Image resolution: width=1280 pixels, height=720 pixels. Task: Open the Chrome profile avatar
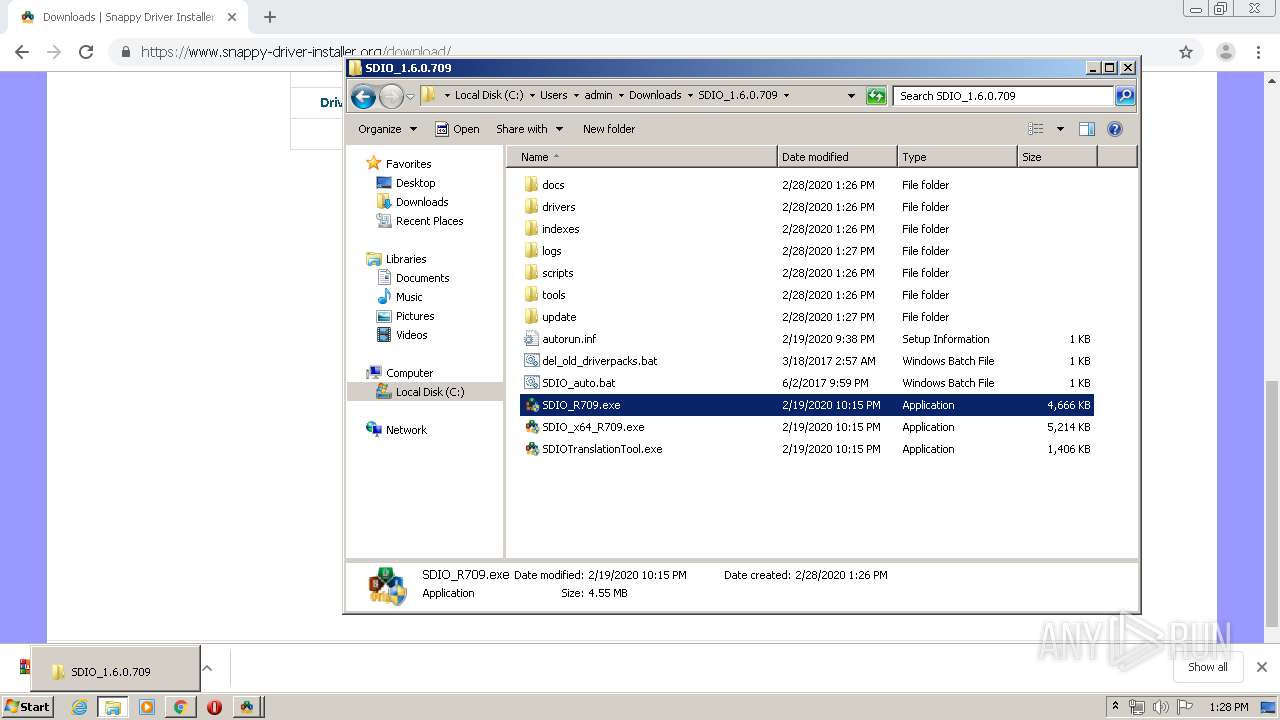[1225, 52]
